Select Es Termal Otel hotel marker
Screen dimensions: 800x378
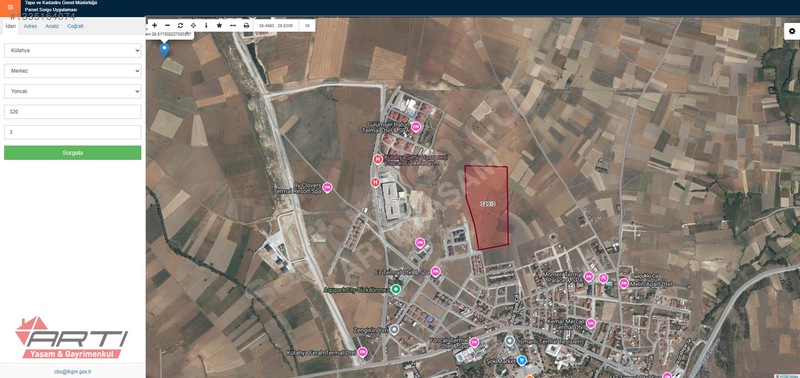[x=435, y=271]
